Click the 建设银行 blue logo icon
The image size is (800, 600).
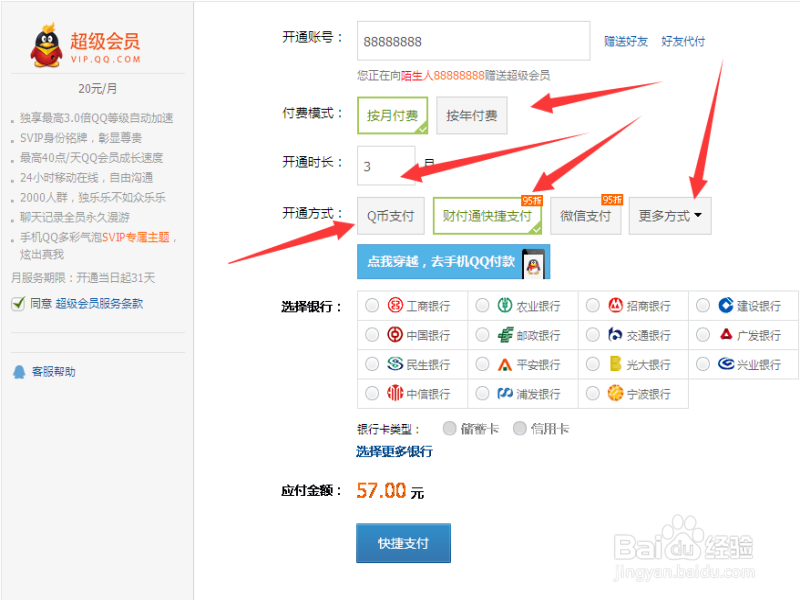coord(728,306)
